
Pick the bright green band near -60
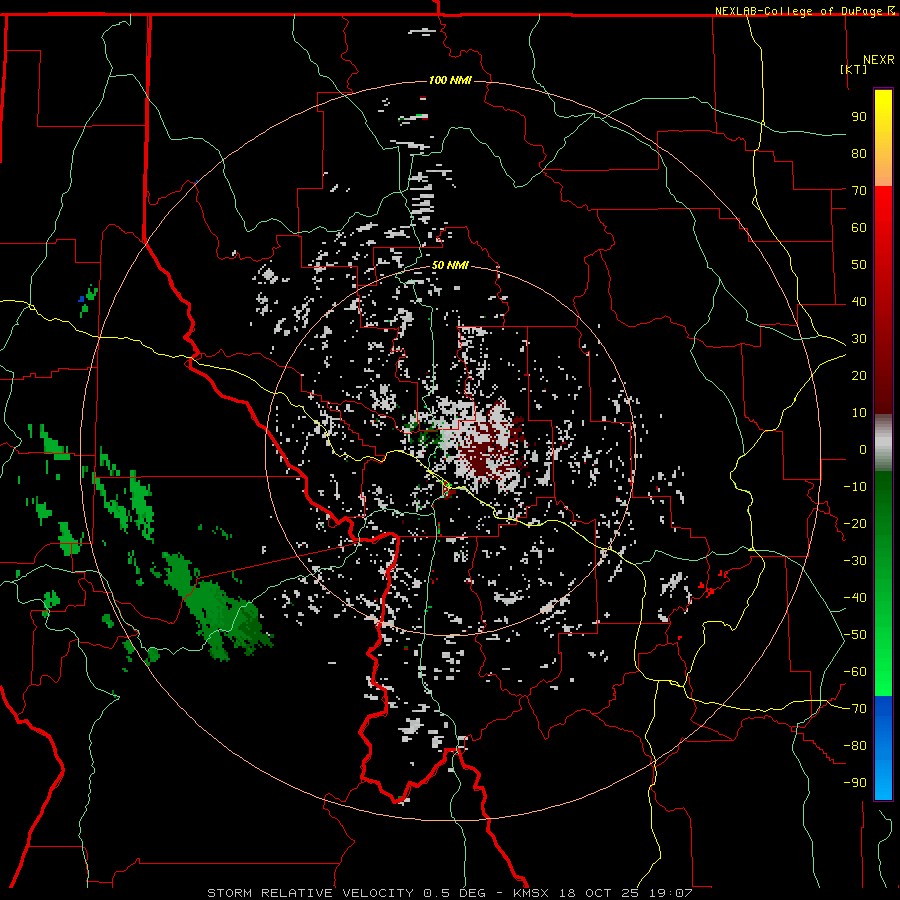883,672
